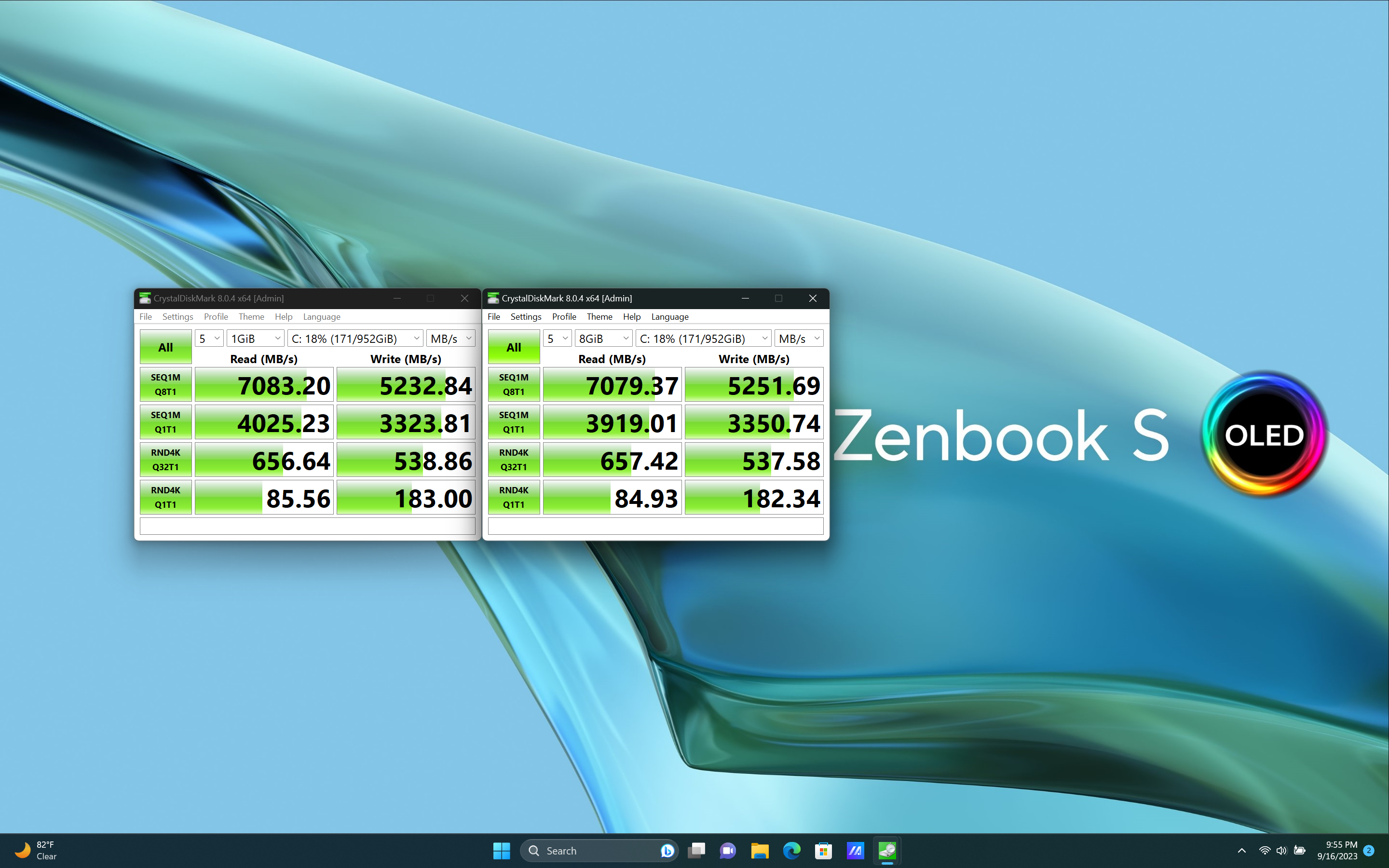Open Theme menu in right CrystalDiskMark window
Viewport: 1389px width, 868px height.
coord(599,317)
